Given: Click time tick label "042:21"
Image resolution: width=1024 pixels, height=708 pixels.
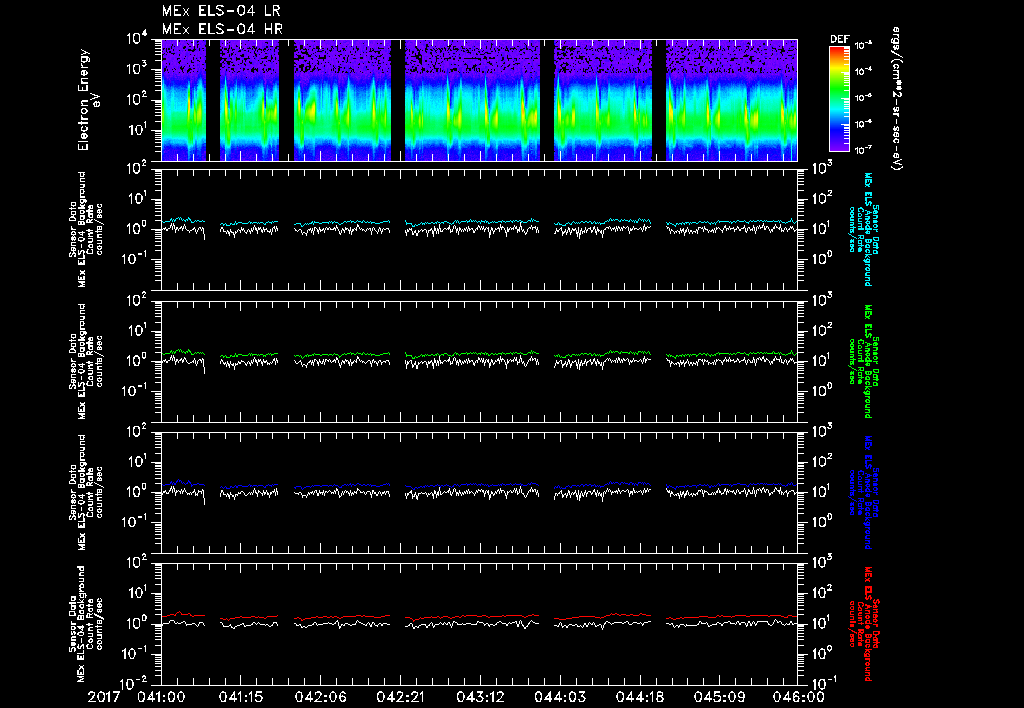Looking at the screenshot, I should point(400,697).
